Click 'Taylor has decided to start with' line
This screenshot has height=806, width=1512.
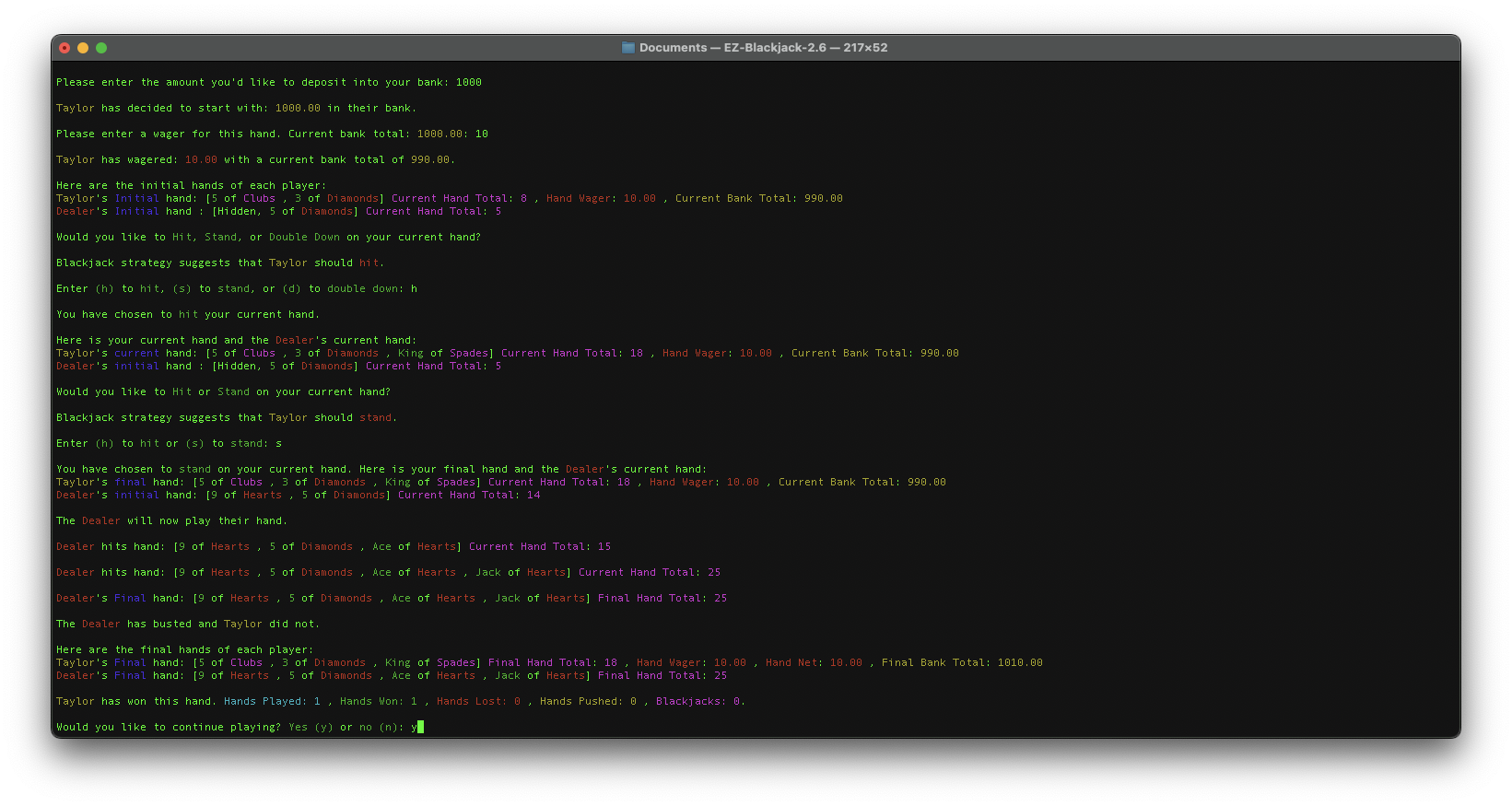[x=236, y=108]
